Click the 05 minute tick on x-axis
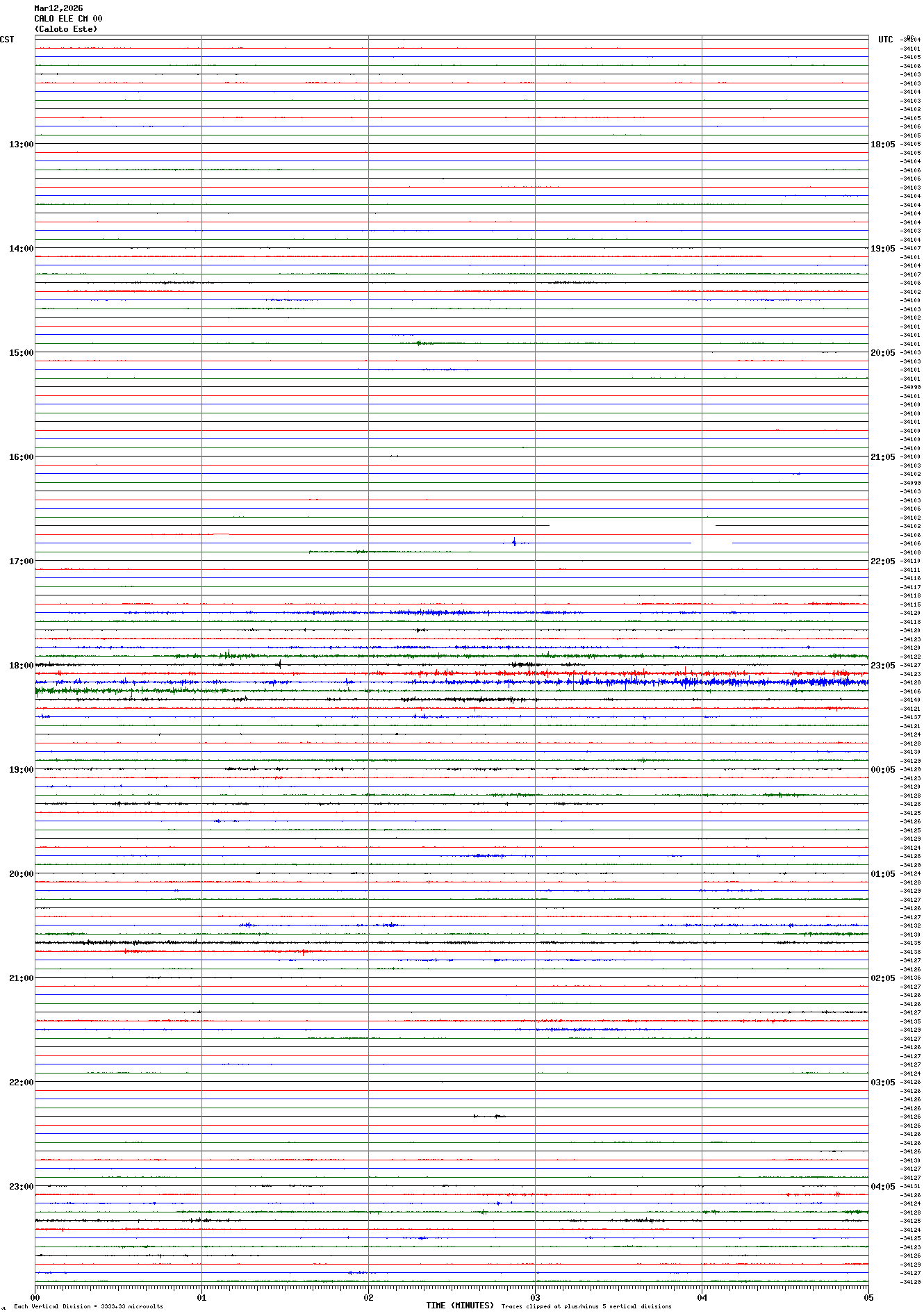 tap(868, 1297)
